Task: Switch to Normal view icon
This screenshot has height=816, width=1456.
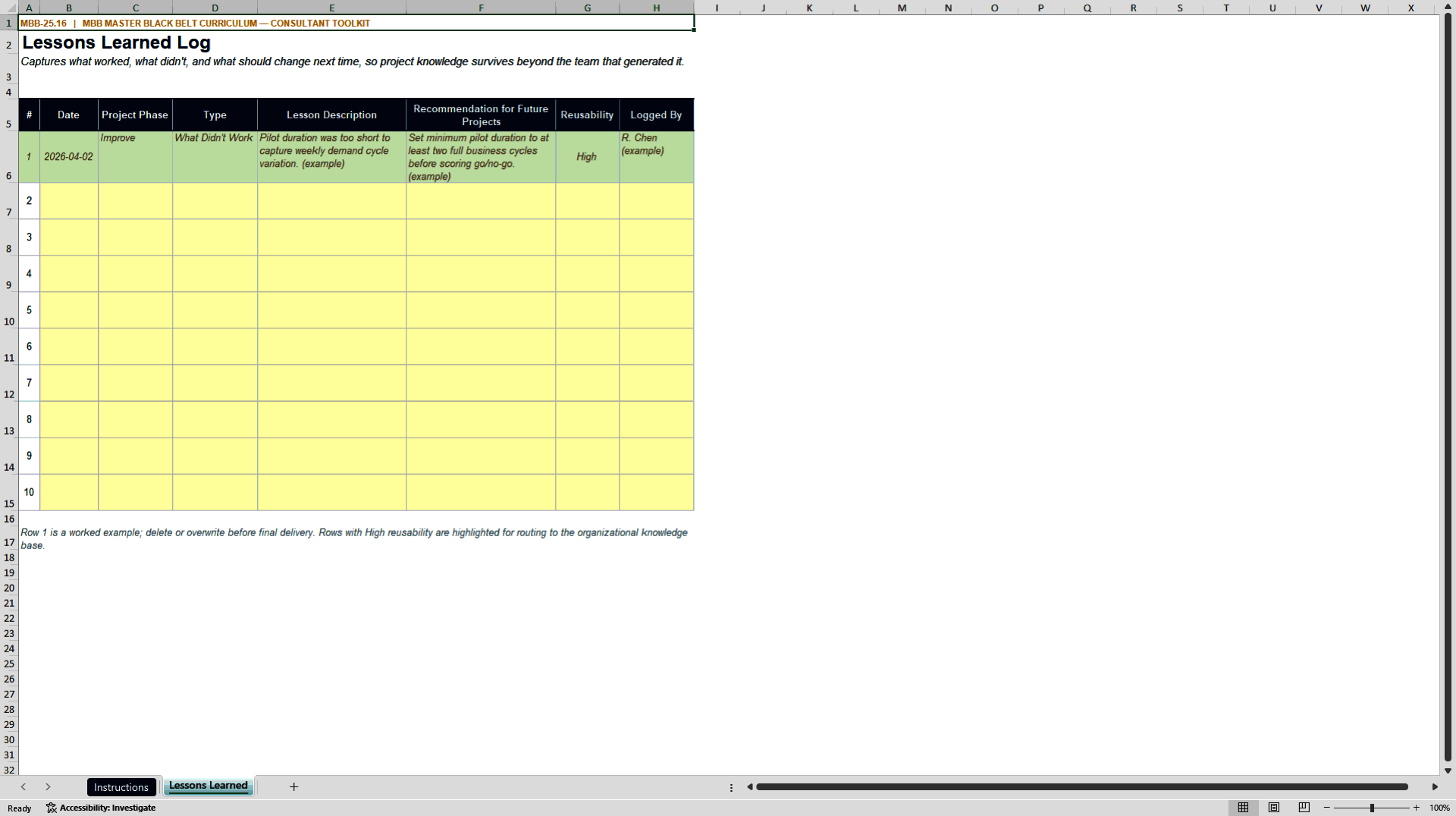Action: coord(1243,808)
